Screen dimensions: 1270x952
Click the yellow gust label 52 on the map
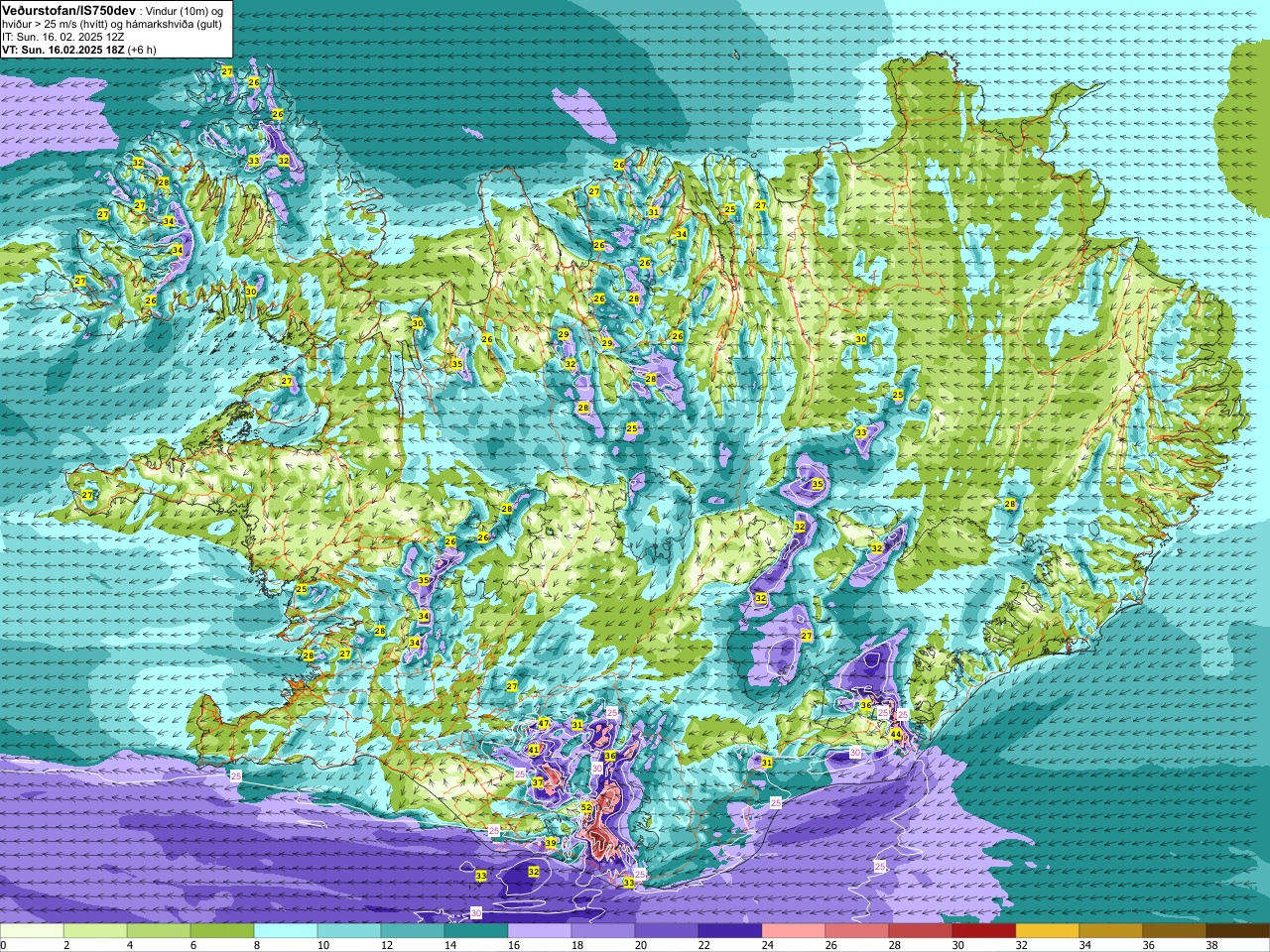[586, 808]
